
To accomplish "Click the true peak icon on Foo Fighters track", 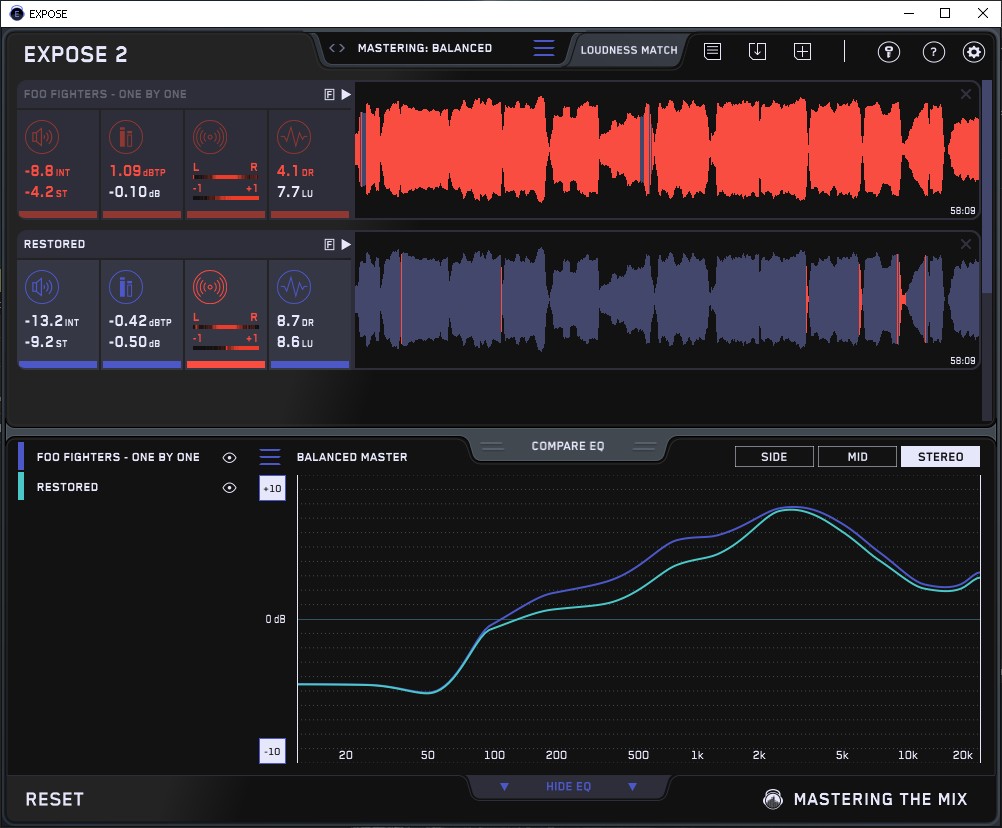I will (125, 137).
